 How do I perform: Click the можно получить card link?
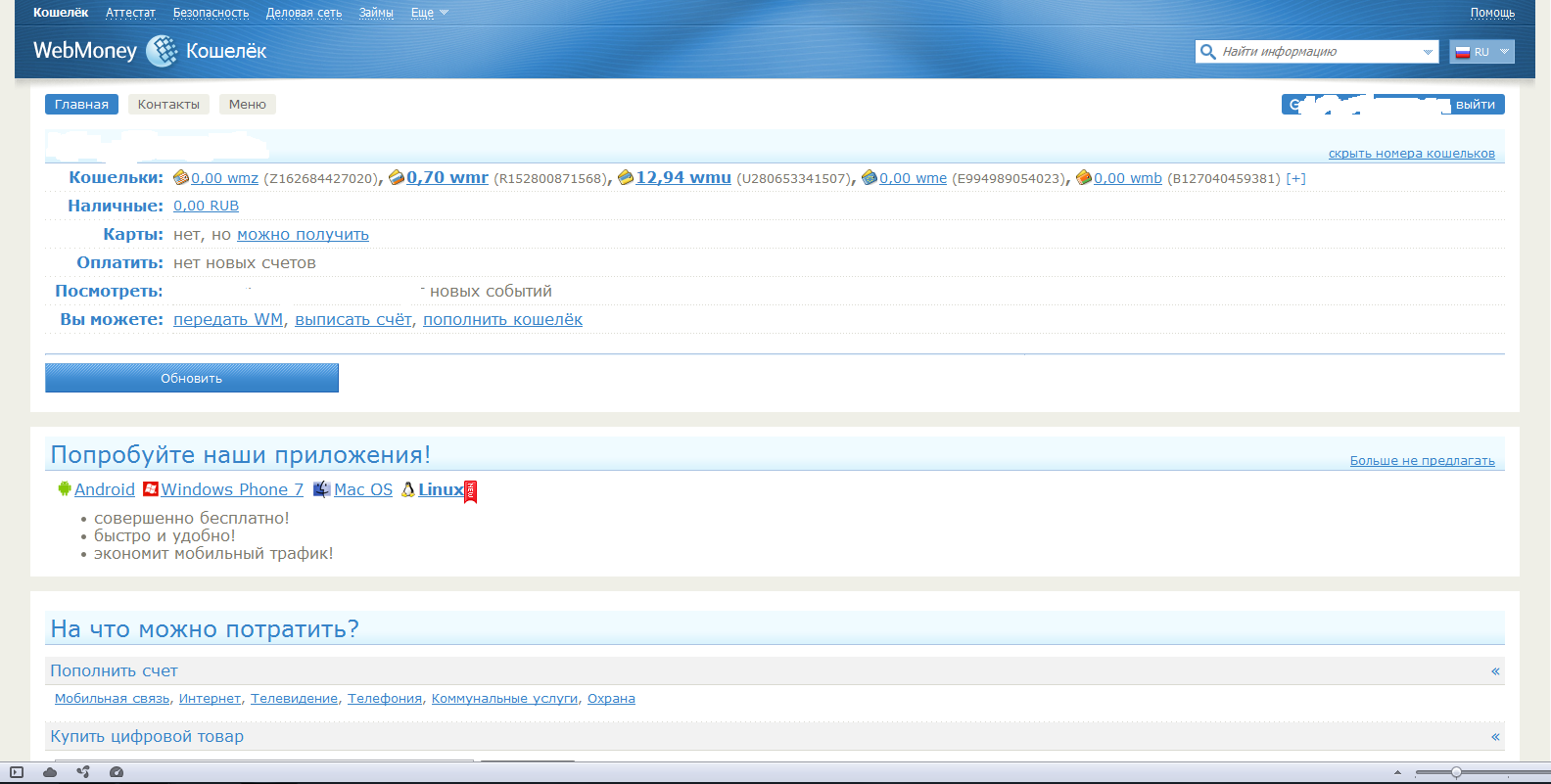[303, 235]
